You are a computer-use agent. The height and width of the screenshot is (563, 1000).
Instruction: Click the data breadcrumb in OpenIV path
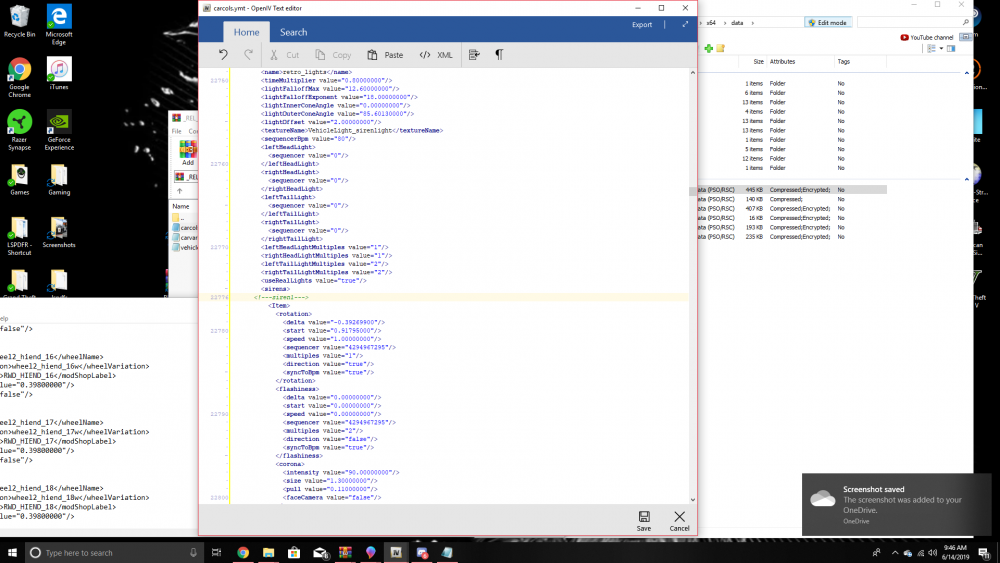[737, 23]
